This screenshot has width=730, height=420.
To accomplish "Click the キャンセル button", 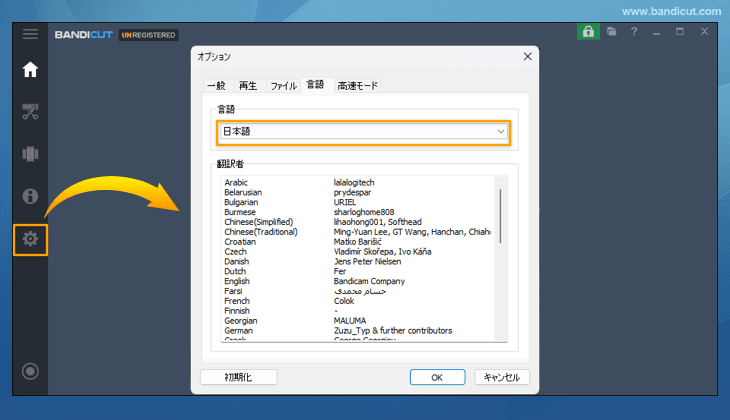I will (x=502, y=377).
